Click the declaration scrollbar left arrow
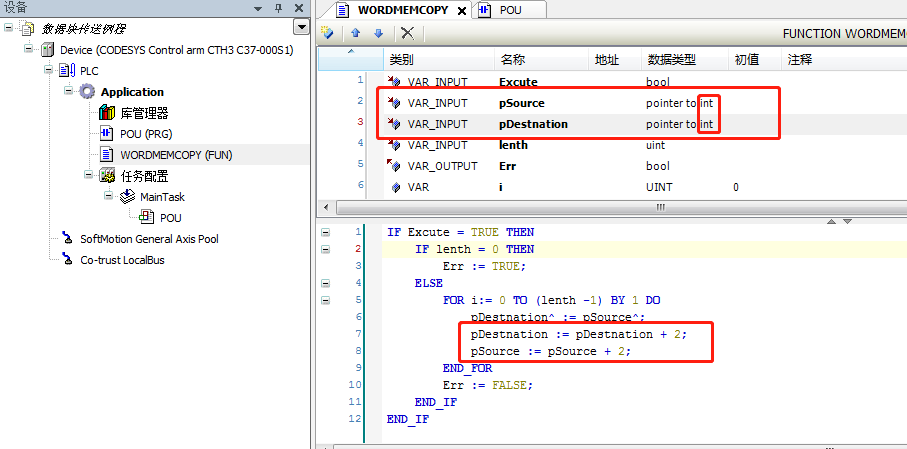This screenshot has width=907, height=449. coord(326,207)
